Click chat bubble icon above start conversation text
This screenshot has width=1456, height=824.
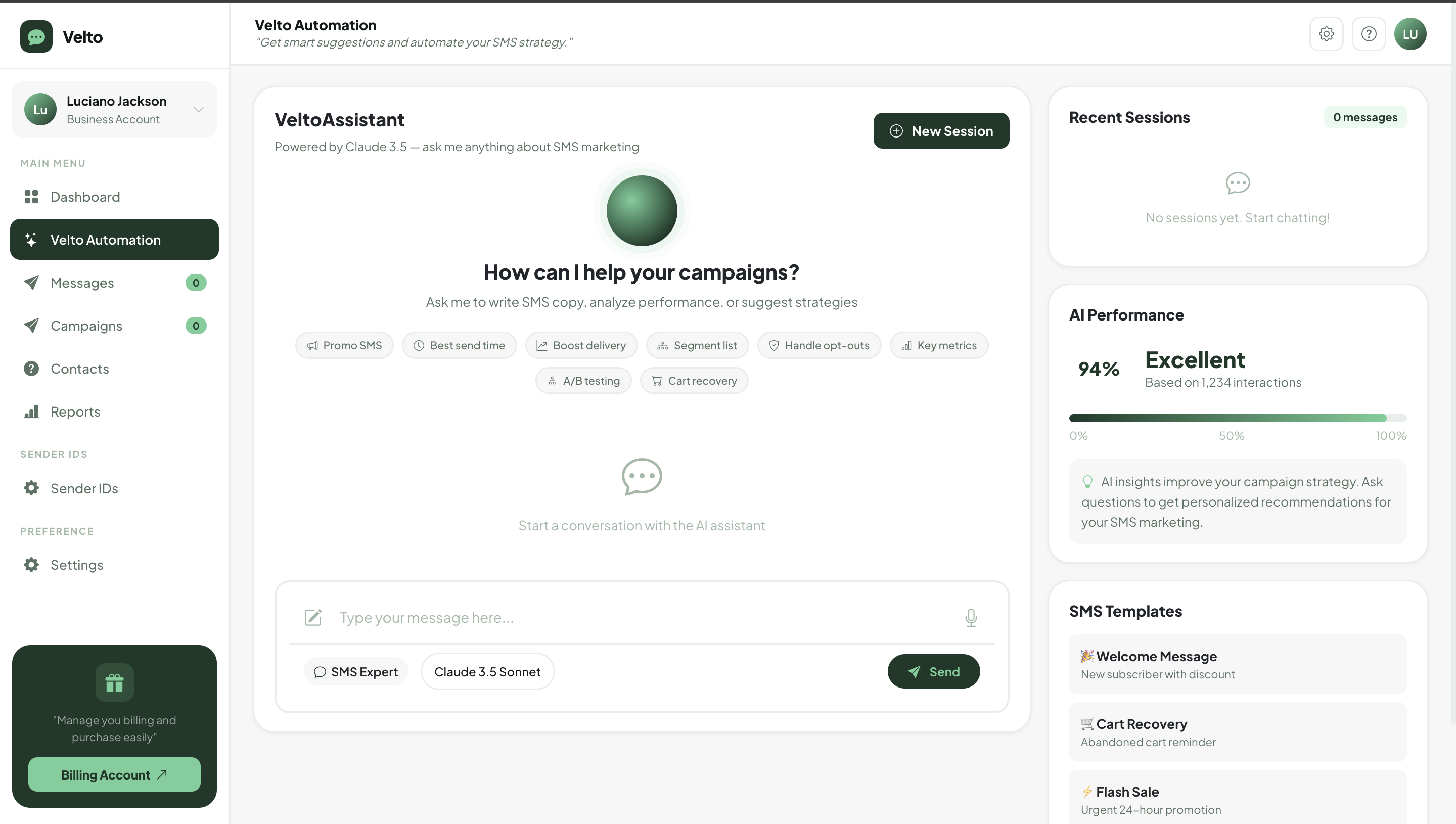tap(642, 477)
